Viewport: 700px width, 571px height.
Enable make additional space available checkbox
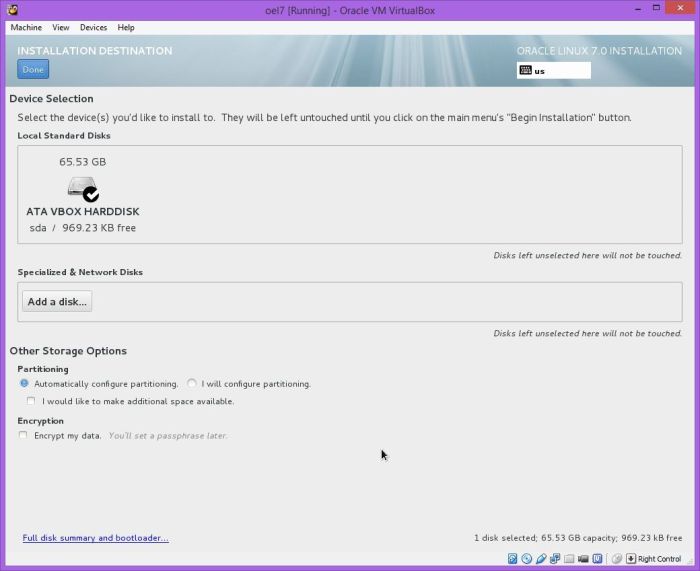tap(32, 402)
